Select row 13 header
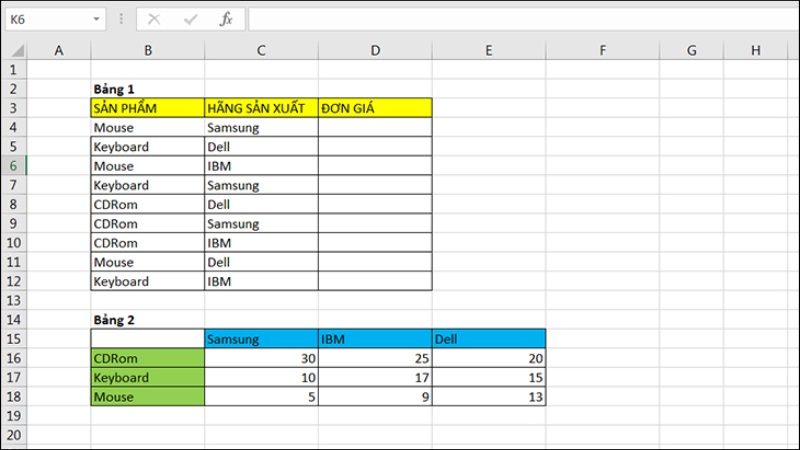800x450 pixels. click(x=13, y=301)
